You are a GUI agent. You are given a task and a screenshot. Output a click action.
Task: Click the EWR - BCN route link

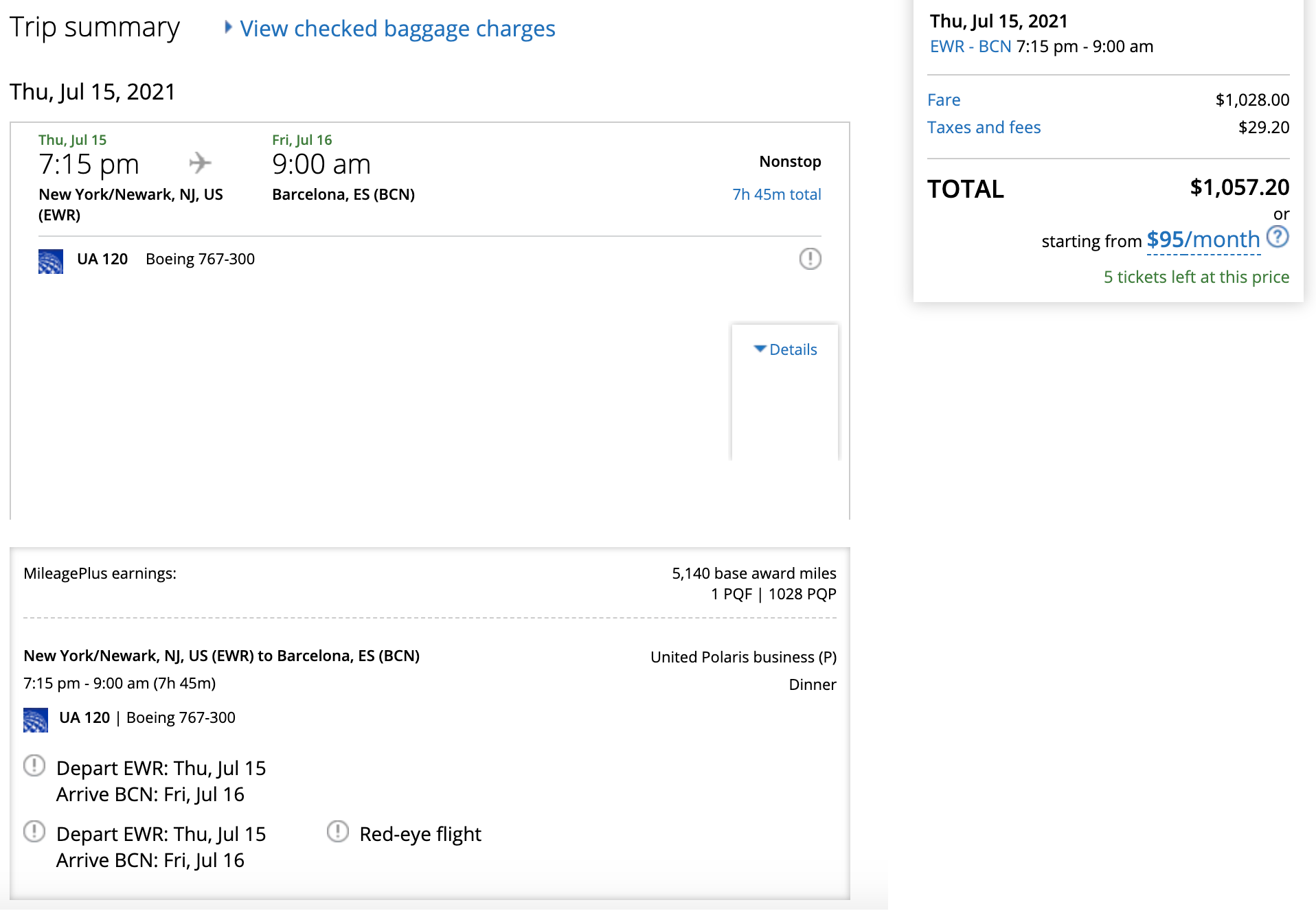pyautogui.click(x=970, y=47)
